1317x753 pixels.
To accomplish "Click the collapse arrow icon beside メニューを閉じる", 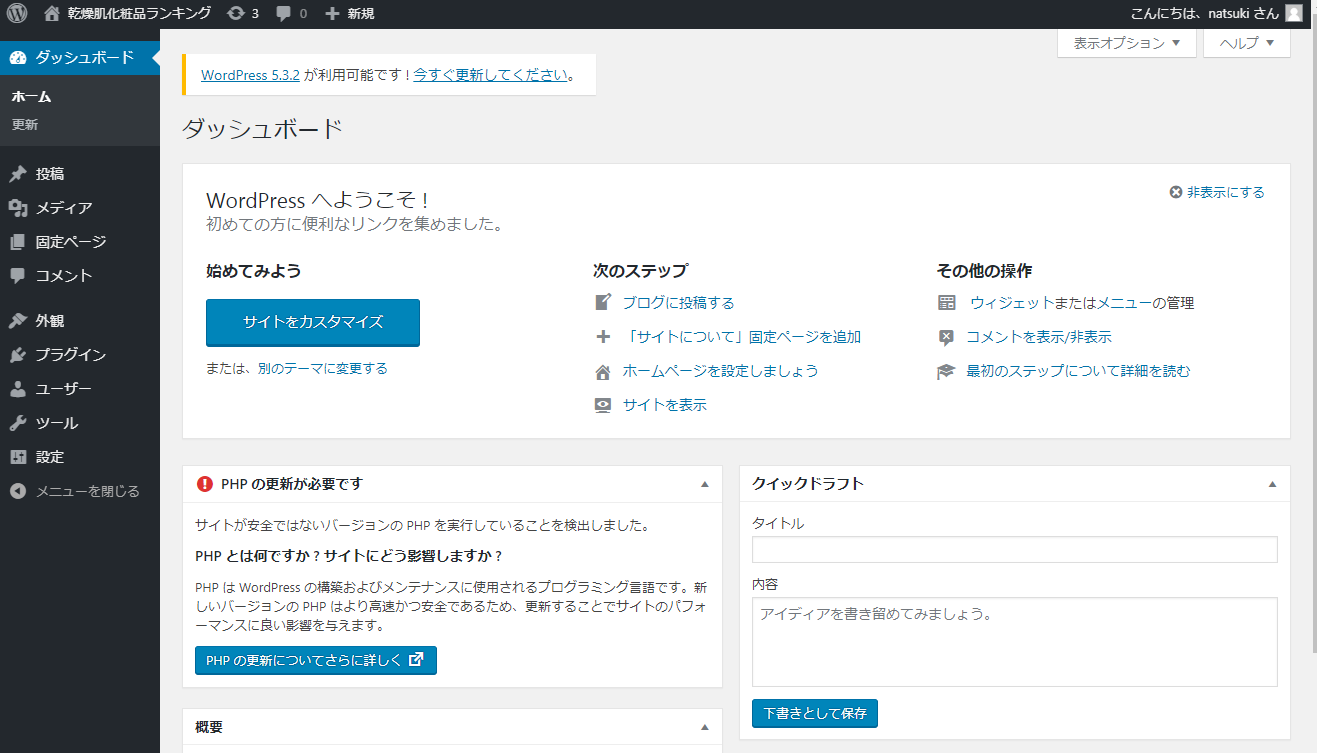I will (x=18, y=491).
